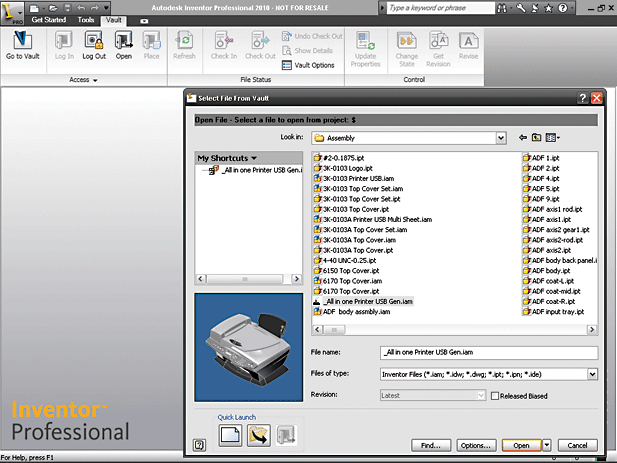This screenshot has width=617, height=463.
Task: Click the star favorites icon in title bar
Action: click(x=548, y=8)
